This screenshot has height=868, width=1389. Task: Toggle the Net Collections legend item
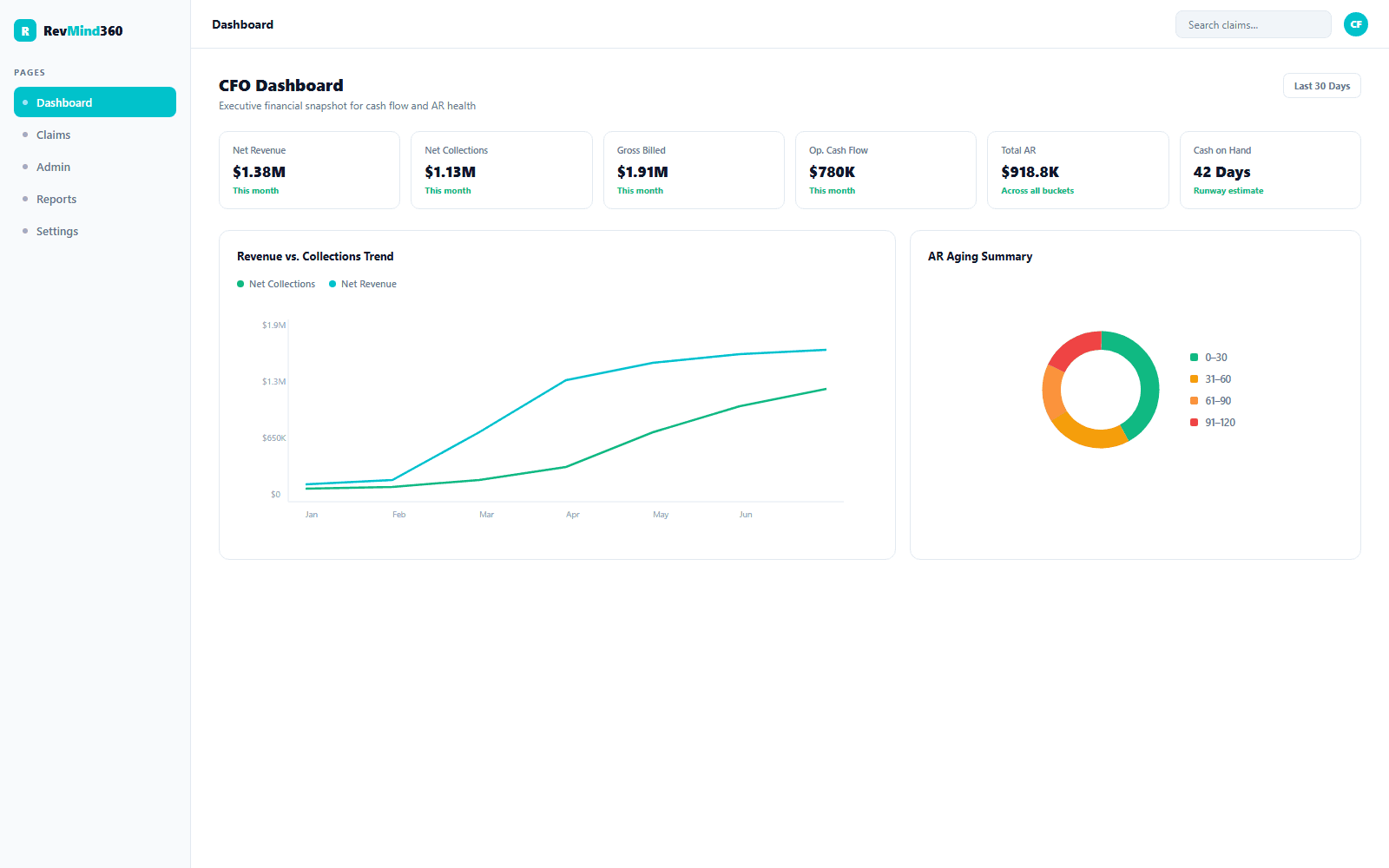(276, 284)
